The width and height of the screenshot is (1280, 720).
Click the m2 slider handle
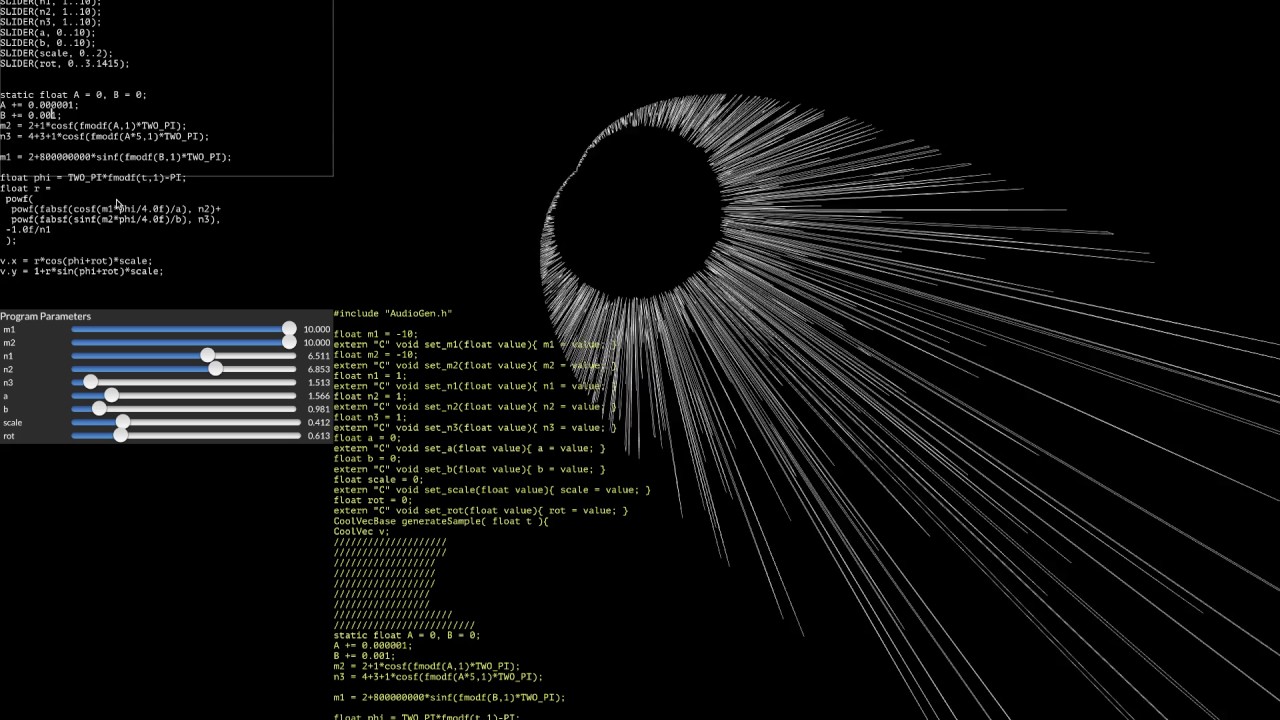coord(289,342)
